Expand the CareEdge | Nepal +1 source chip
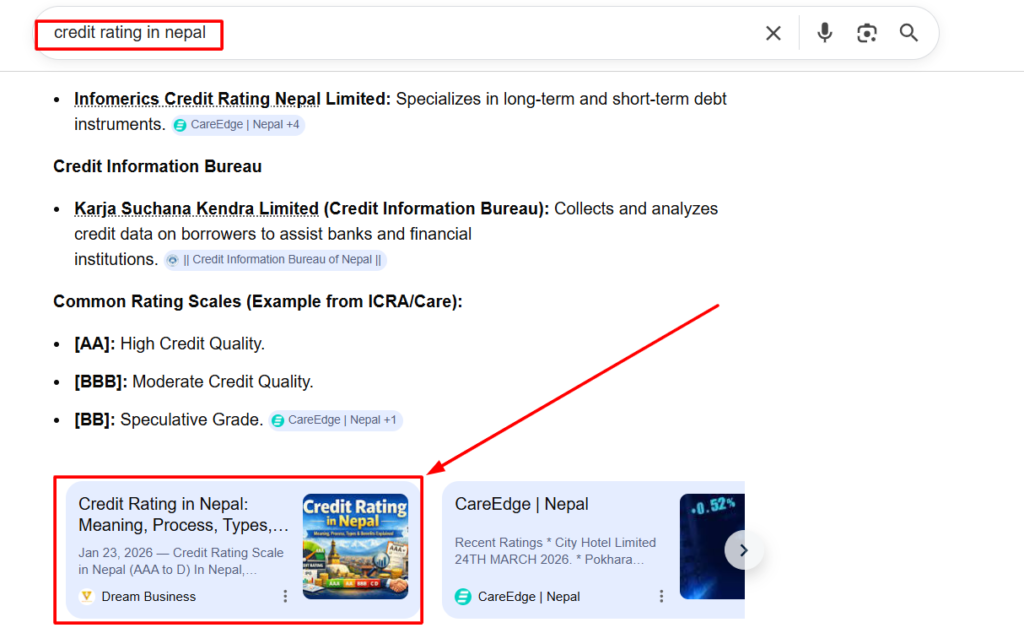The height and width of the screenshot is (644, 1024). pyautogui.click(x=336, y=420)
